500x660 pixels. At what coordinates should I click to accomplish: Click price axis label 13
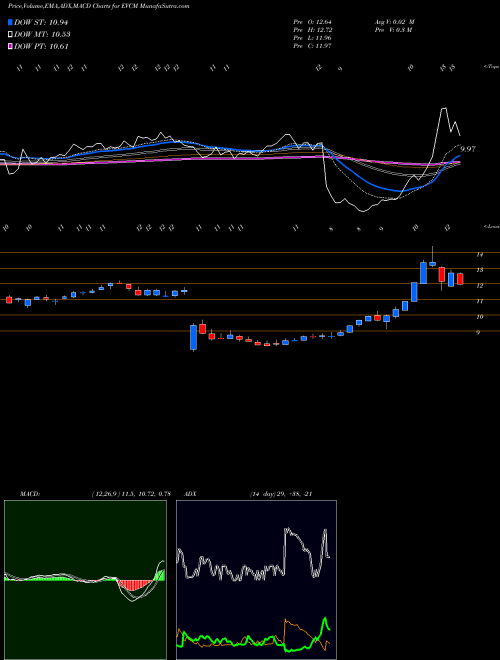tap(479, 270)
